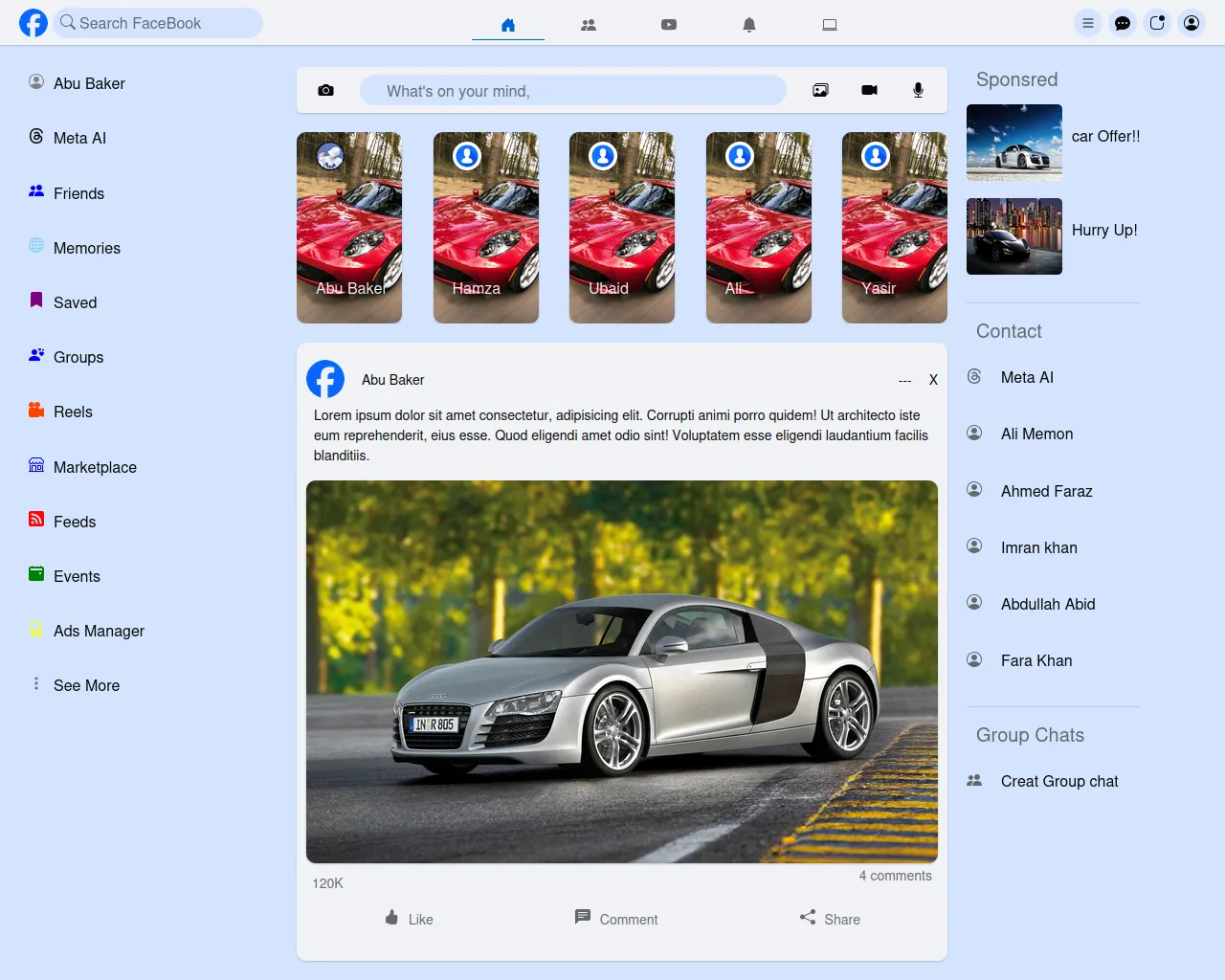Like Abu Baker's post

tap(409, 919)
